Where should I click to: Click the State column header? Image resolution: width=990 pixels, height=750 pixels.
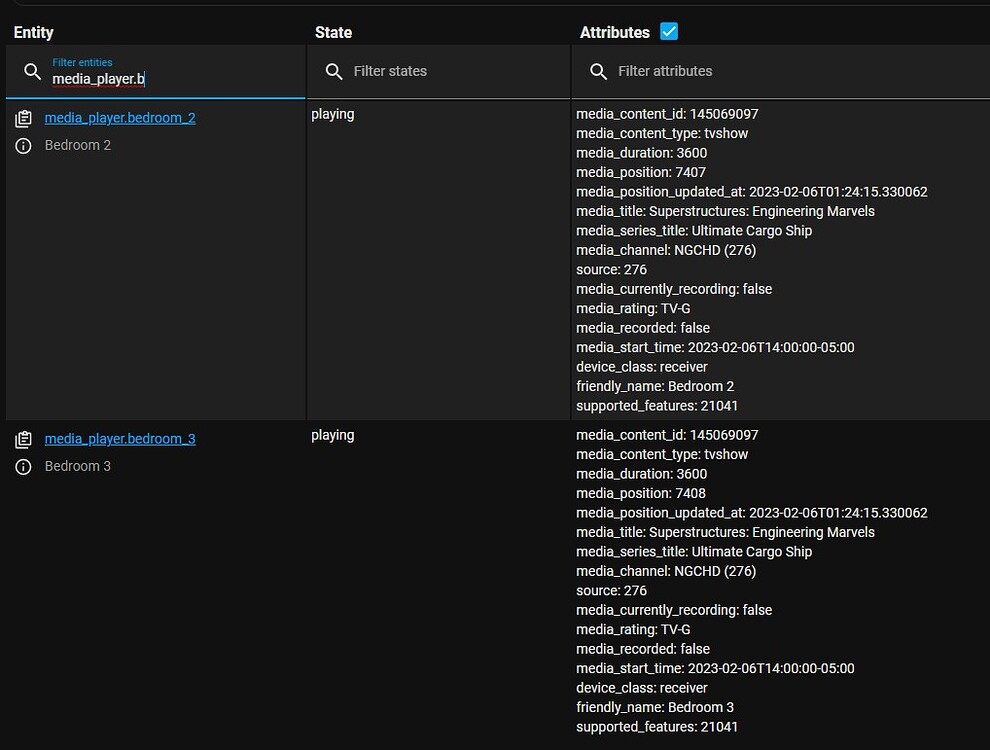(x=333, y=32)
